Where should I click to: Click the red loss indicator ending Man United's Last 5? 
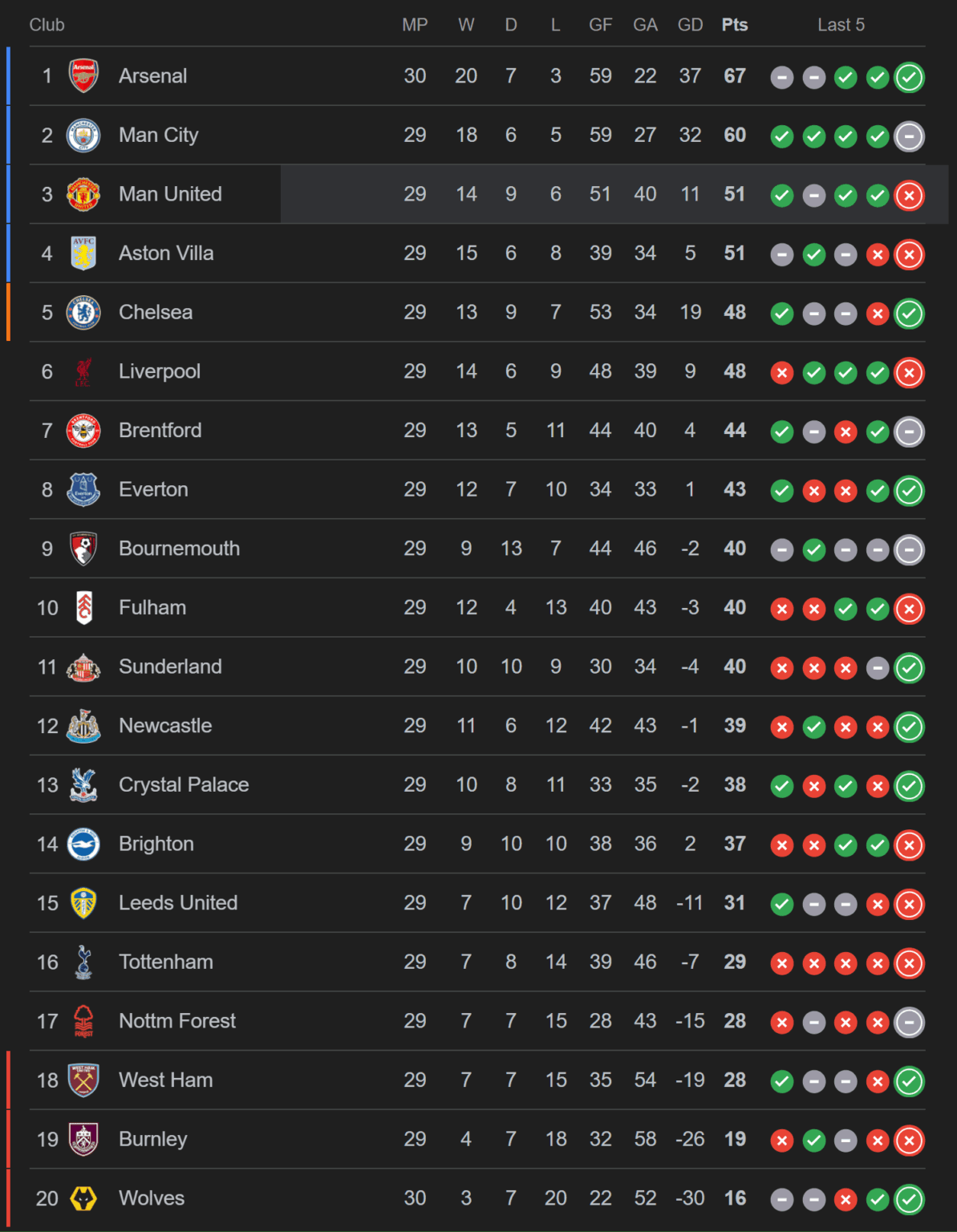point(910,194)
